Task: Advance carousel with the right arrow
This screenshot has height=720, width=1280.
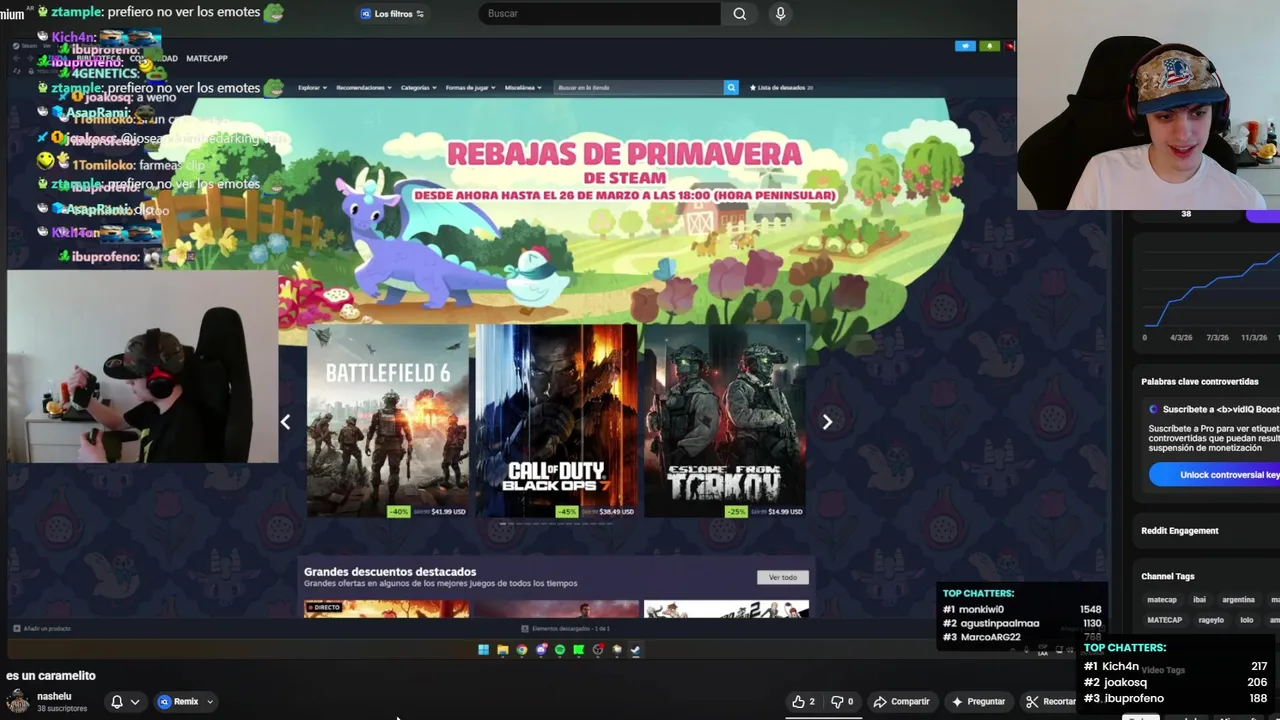Action: pyautogui.click(x=827, y=422)
